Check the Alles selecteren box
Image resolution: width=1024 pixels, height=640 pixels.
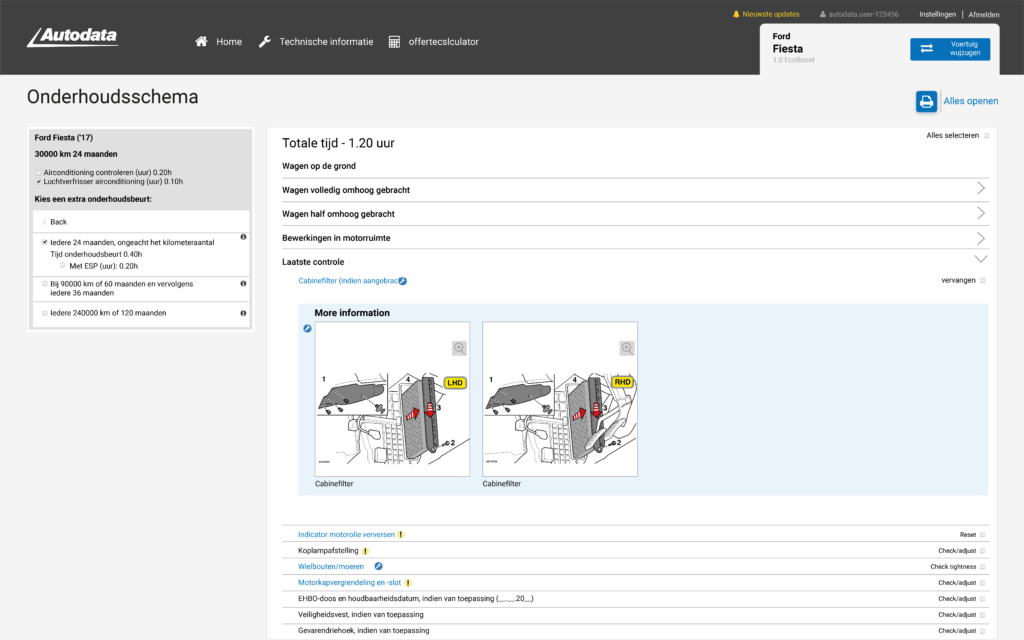986,135
